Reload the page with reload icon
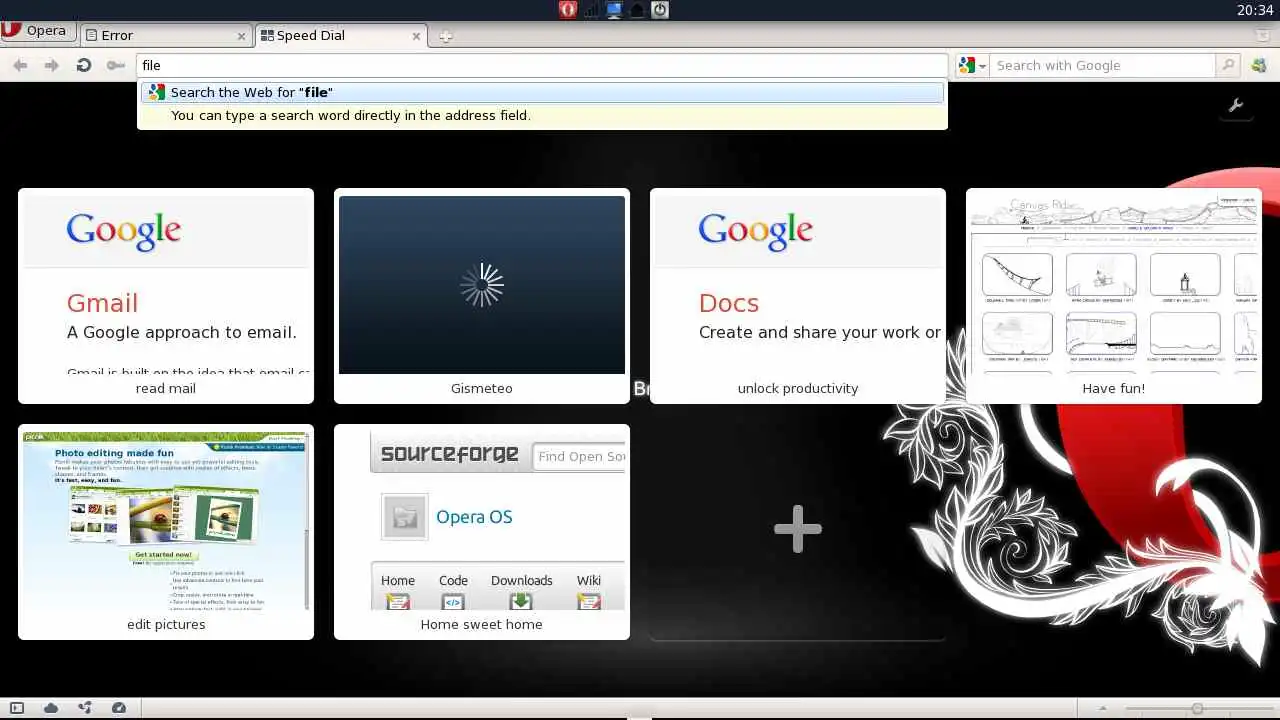This screenshot has height=720, width=1280. [x=84, y=65]
